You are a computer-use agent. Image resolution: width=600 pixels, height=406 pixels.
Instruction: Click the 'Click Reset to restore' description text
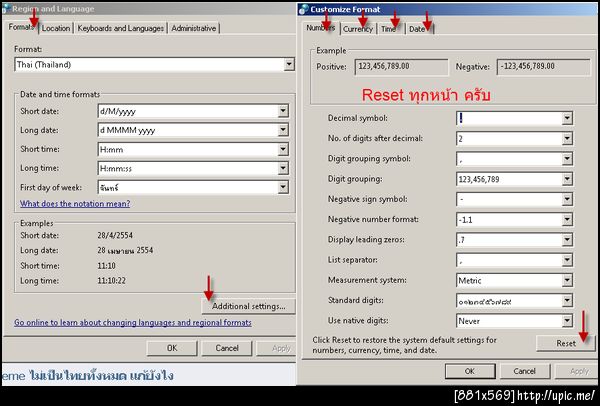point(404,345)
